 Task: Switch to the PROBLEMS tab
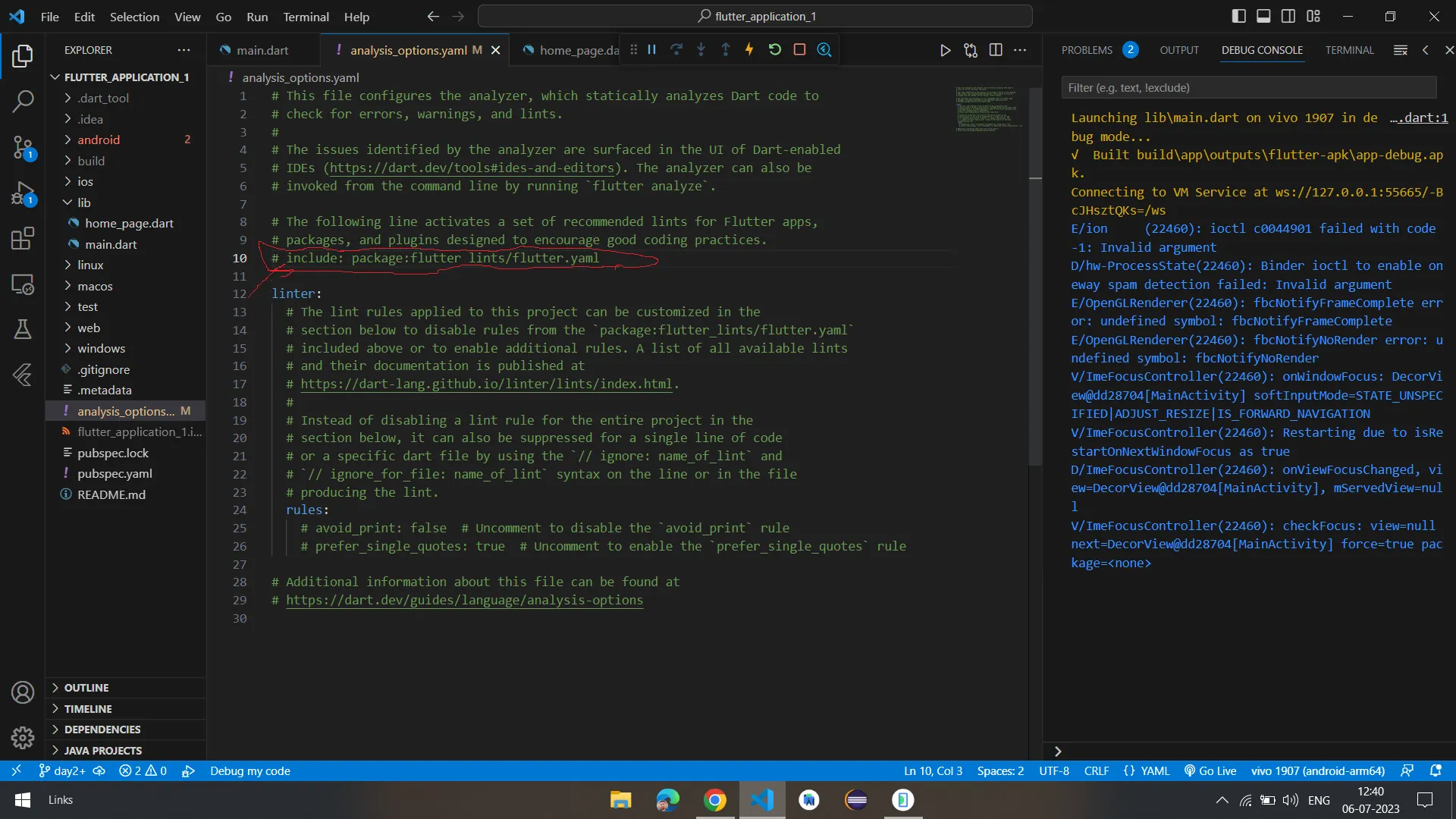[x=1087, y=50]
